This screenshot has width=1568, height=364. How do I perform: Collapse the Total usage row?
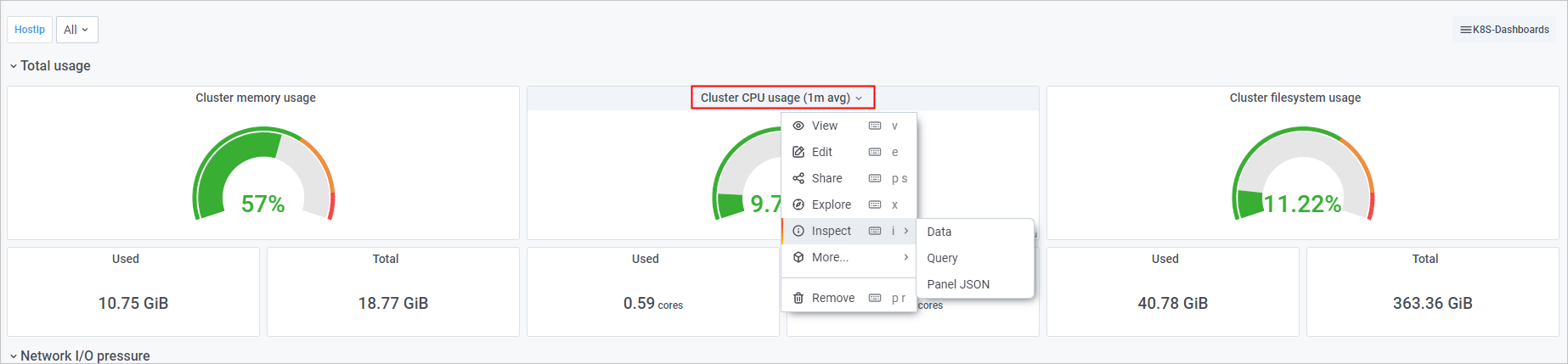14,66
